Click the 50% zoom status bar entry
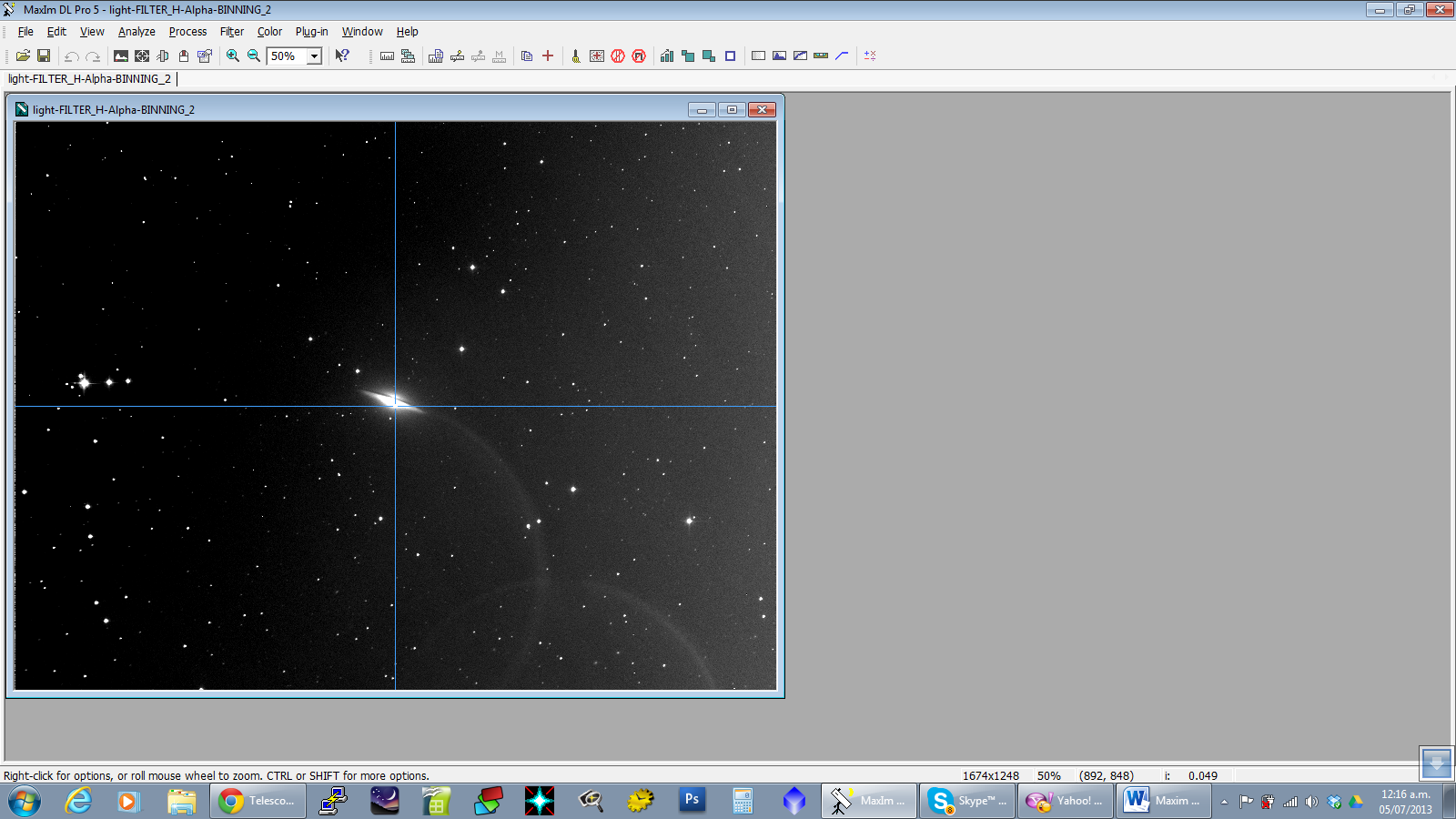Image resolution: width=1456 pixels, height=819 pixels. 1048,776
